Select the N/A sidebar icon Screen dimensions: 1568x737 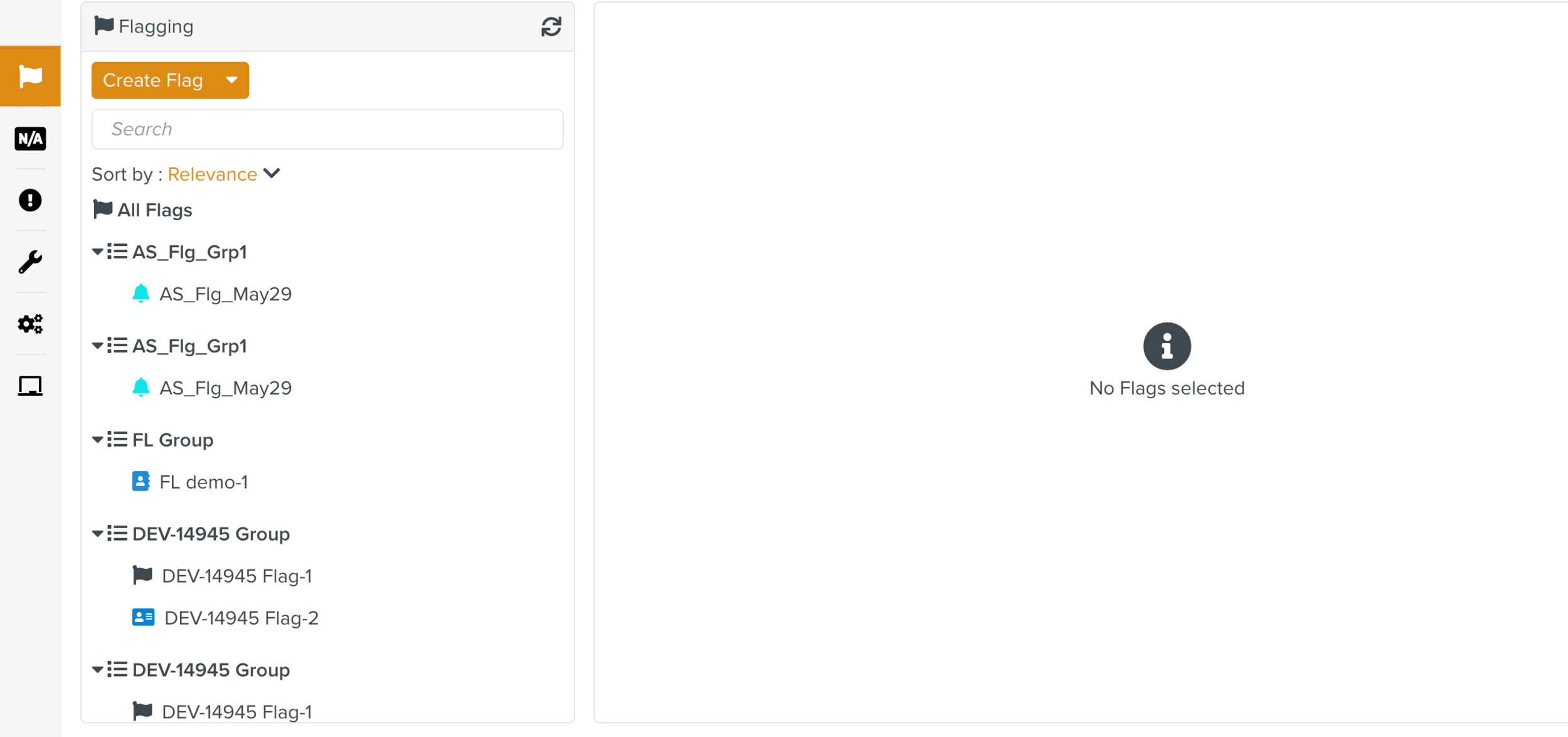click(x=29, y=139)
